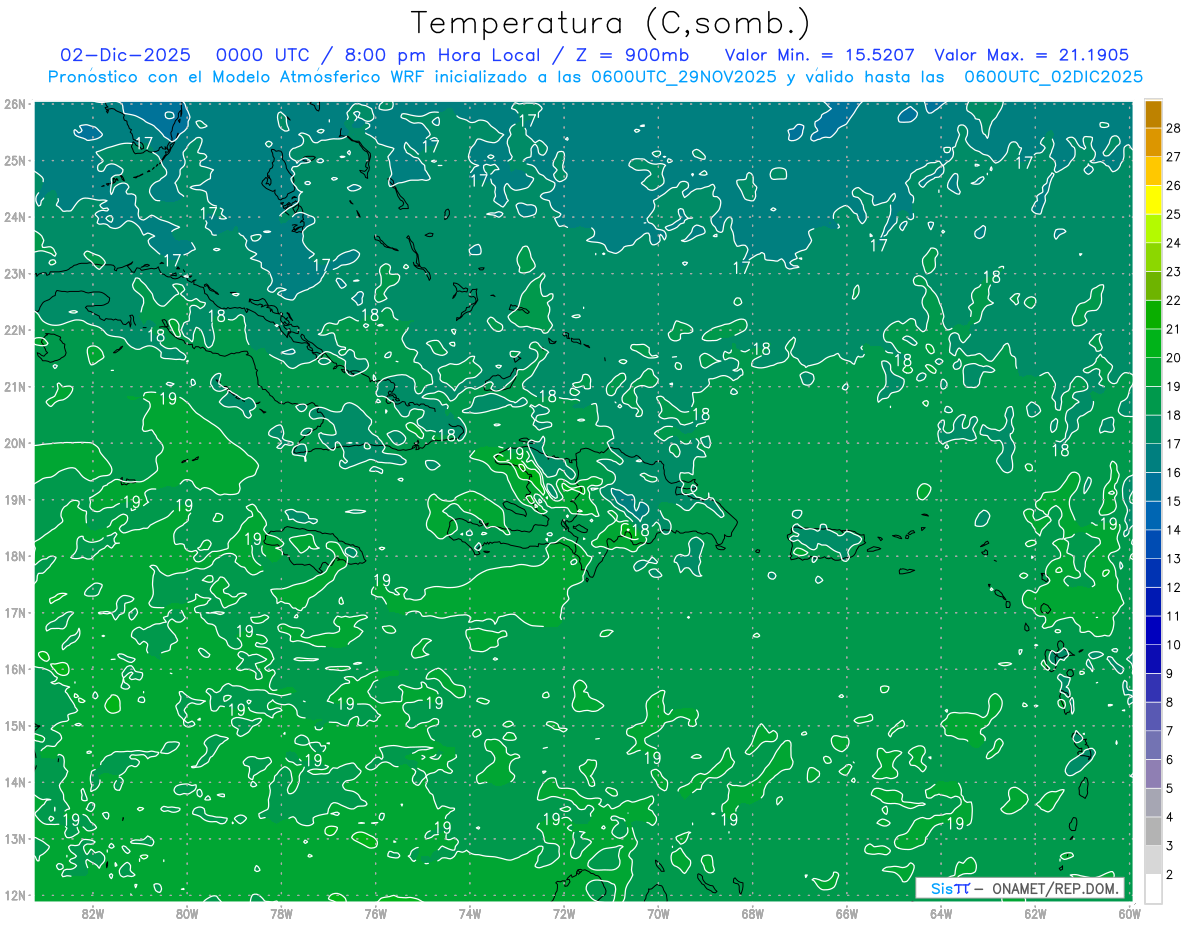Click the longitude axis label "60W"
Screen dimensions: 1200x927
1129,913
